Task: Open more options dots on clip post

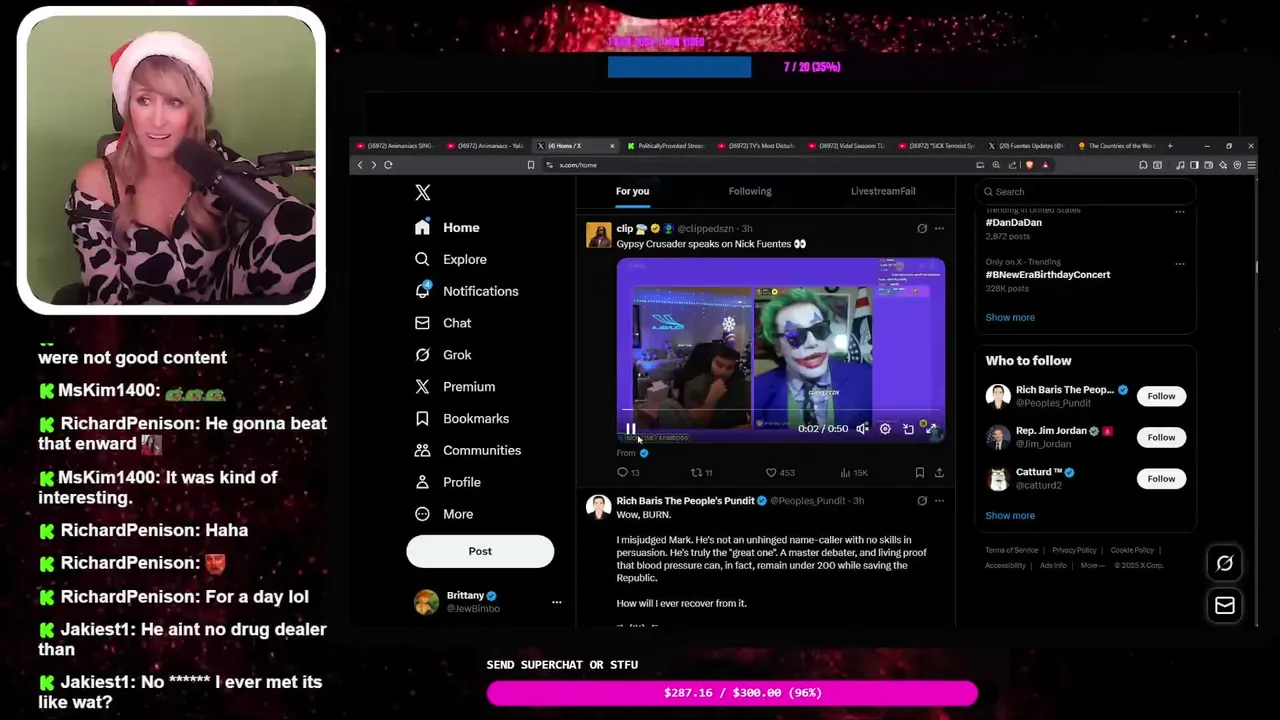Action: coord(939,229)
